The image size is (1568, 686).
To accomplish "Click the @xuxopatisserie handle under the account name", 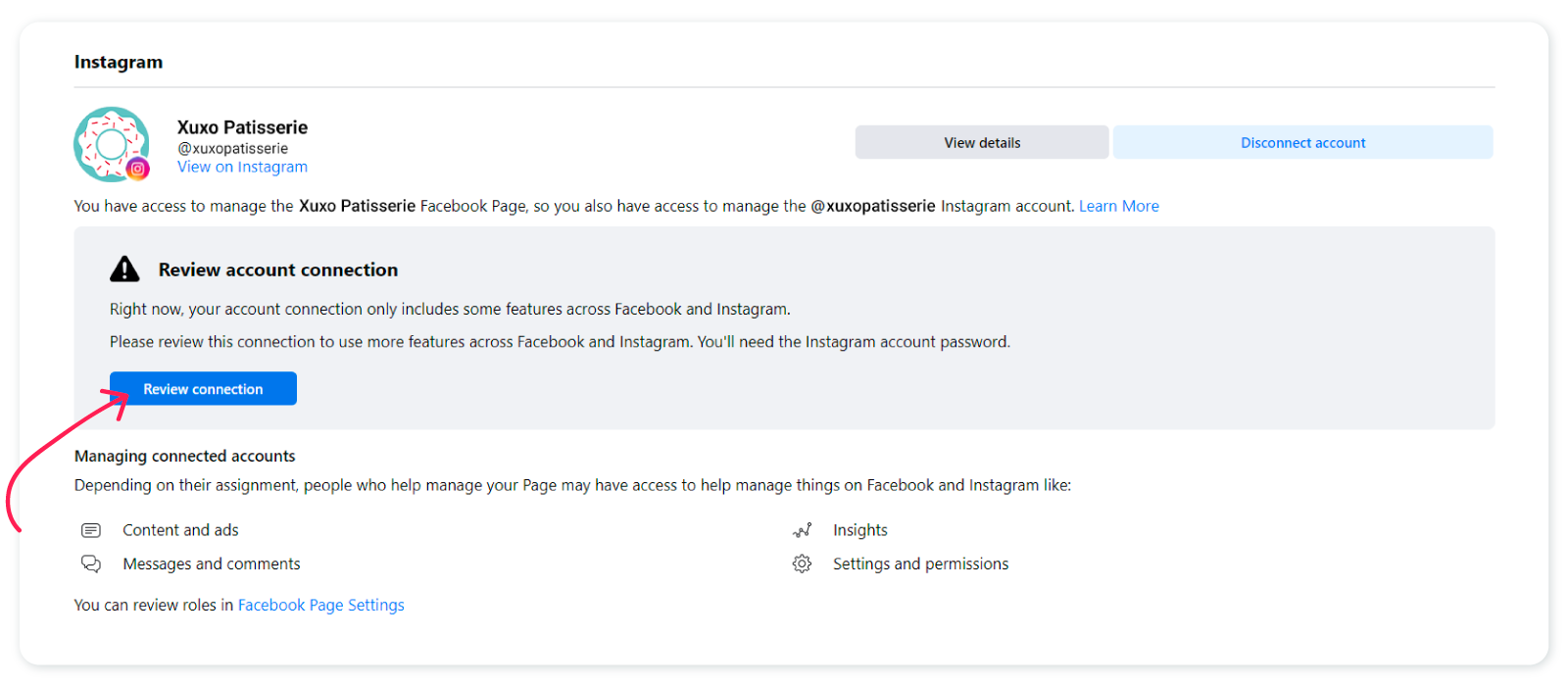I will [x=232, y=148].
